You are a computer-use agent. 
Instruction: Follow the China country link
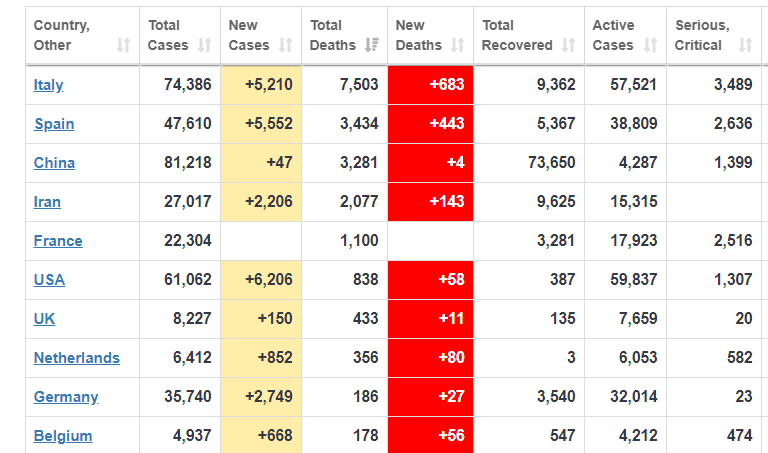click(54, 163)
